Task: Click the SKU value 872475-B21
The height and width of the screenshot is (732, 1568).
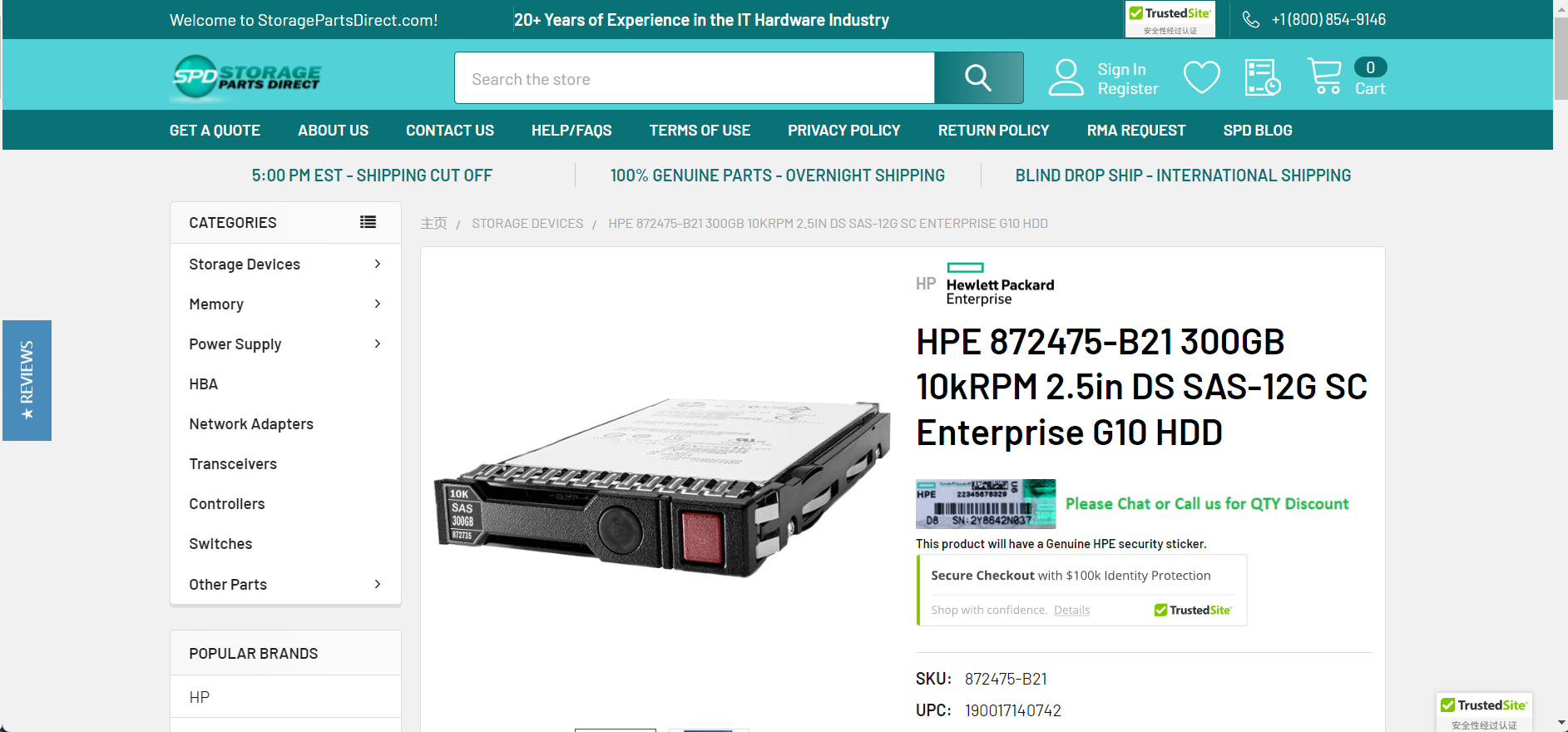Action: point(1006,679)
